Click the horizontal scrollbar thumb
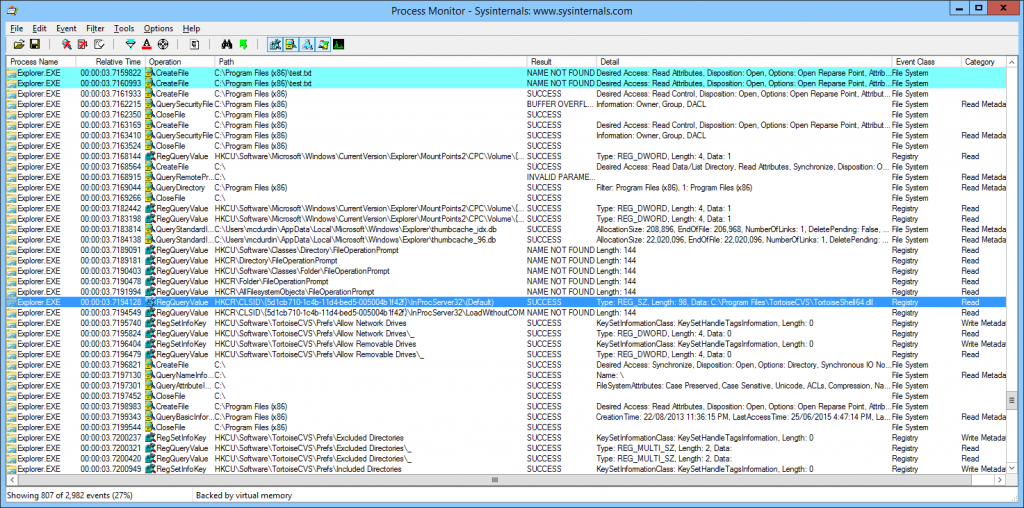The image size is (1024, 508). coord(494,479)
